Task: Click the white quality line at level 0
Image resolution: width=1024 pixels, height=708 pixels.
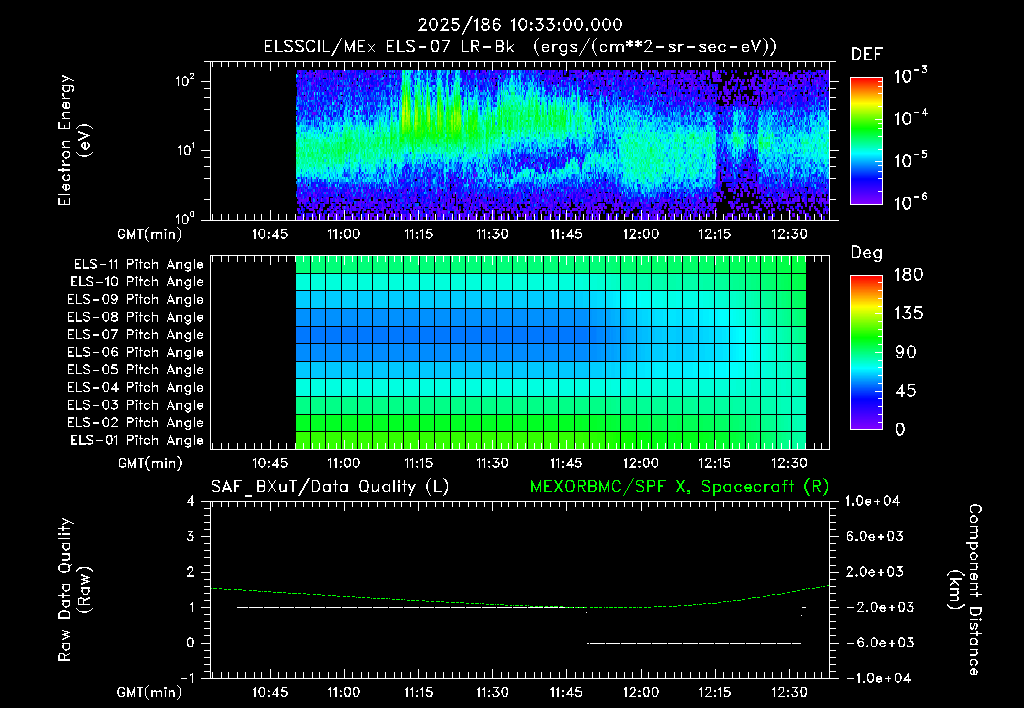Action: pos(694,643)
